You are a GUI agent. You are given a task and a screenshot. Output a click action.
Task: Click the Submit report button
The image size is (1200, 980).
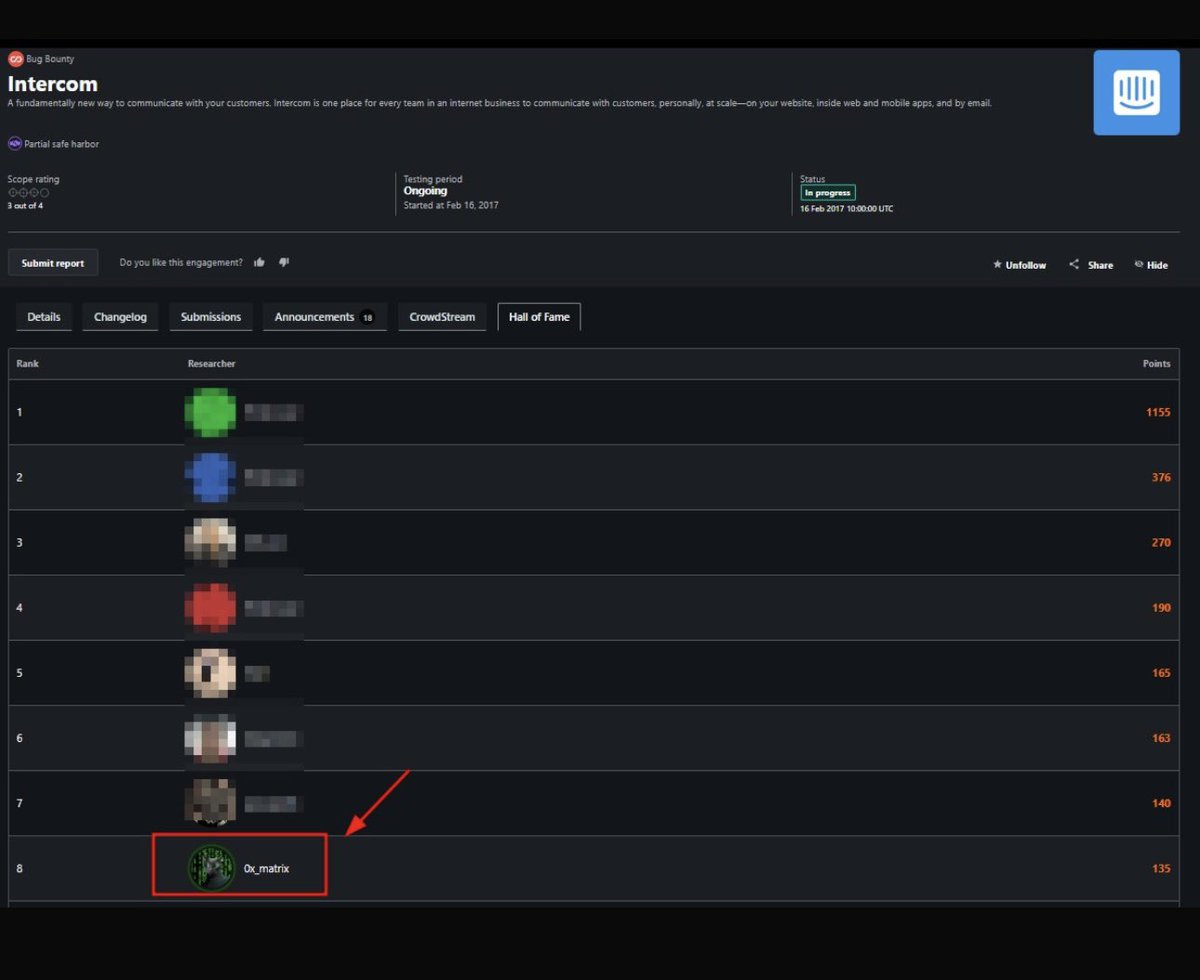(53, 263)
